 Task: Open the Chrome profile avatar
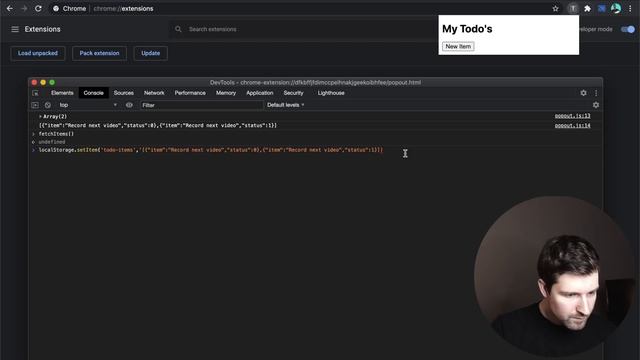[x=616, y=9]
